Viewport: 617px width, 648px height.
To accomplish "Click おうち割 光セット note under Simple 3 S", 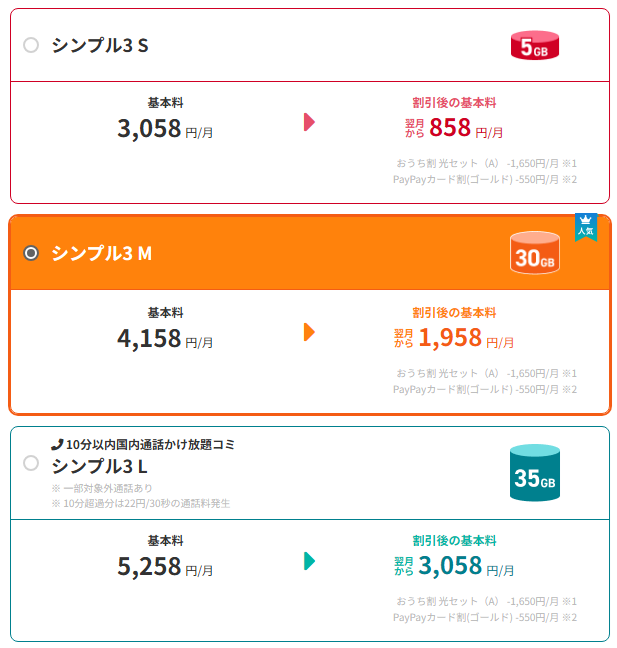I will 486,163.
